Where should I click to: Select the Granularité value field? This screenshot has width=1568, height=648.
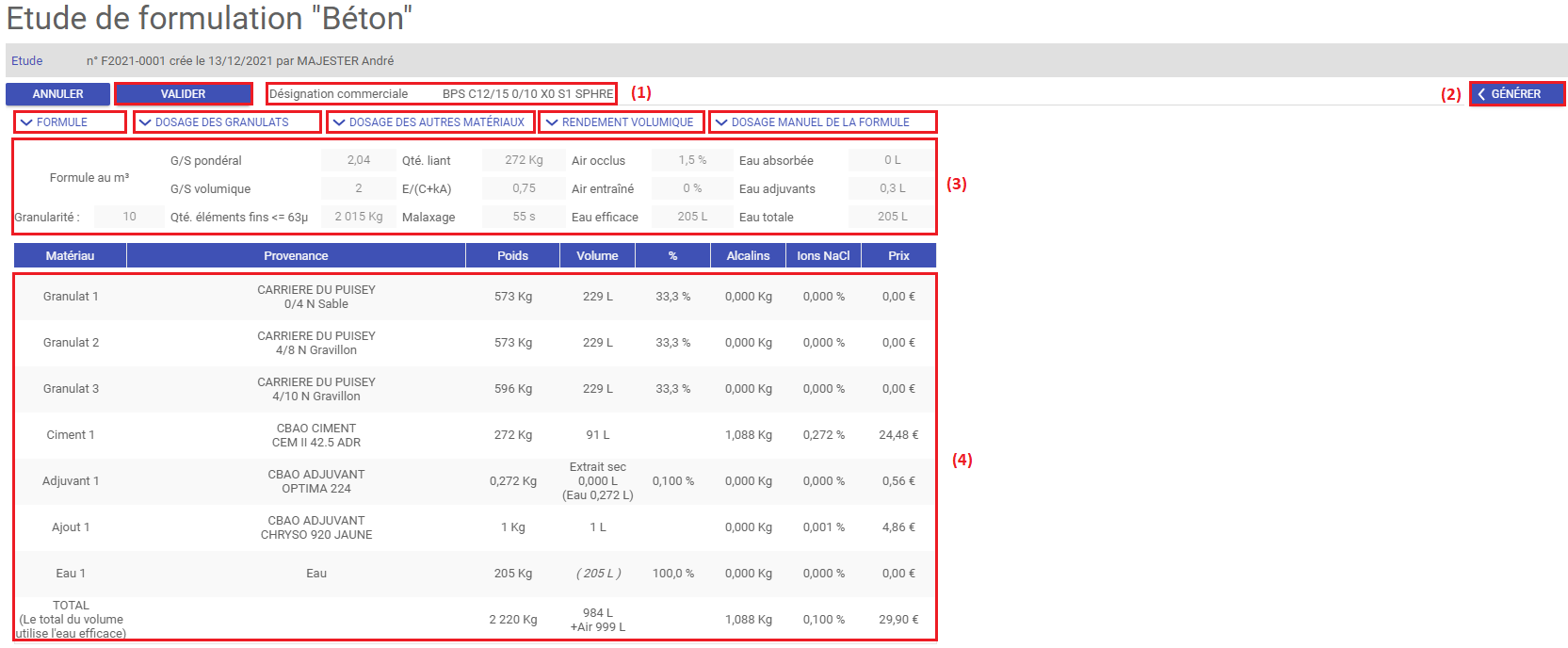pos(129,217)
